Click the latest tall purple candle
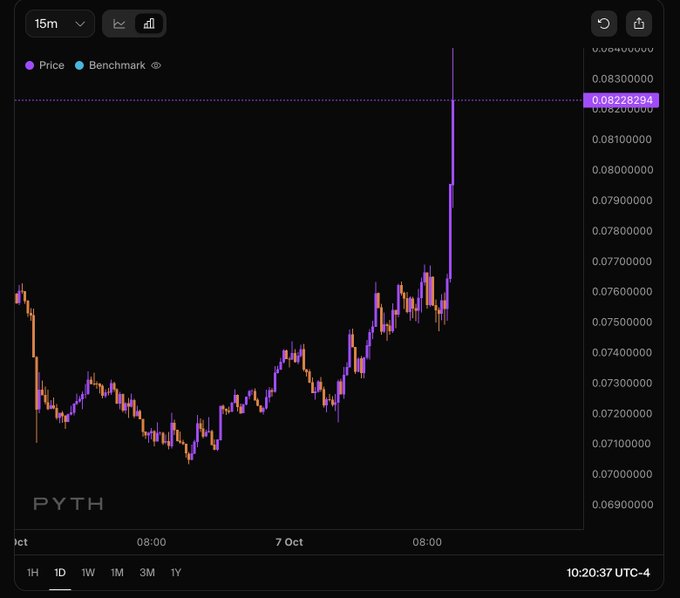680x598 pixels. click(452, 143)
